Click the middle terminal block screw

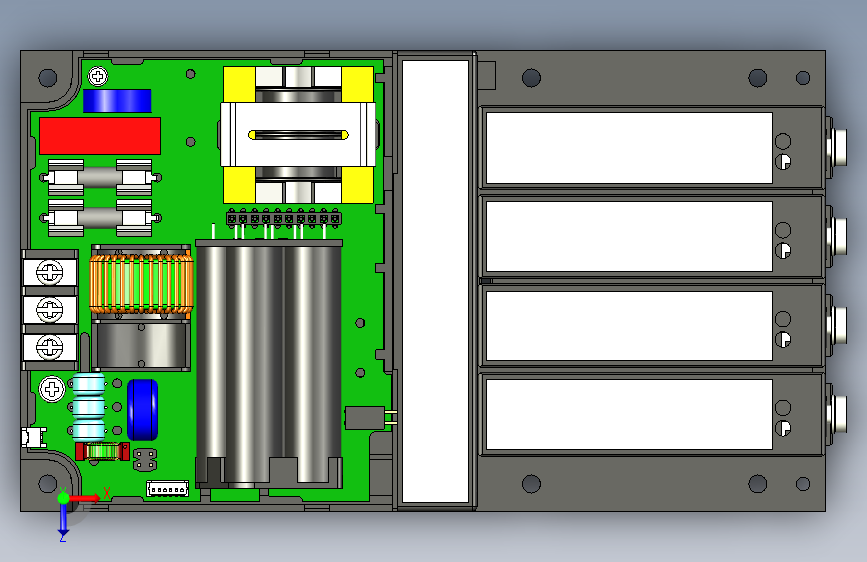[50, 309]
